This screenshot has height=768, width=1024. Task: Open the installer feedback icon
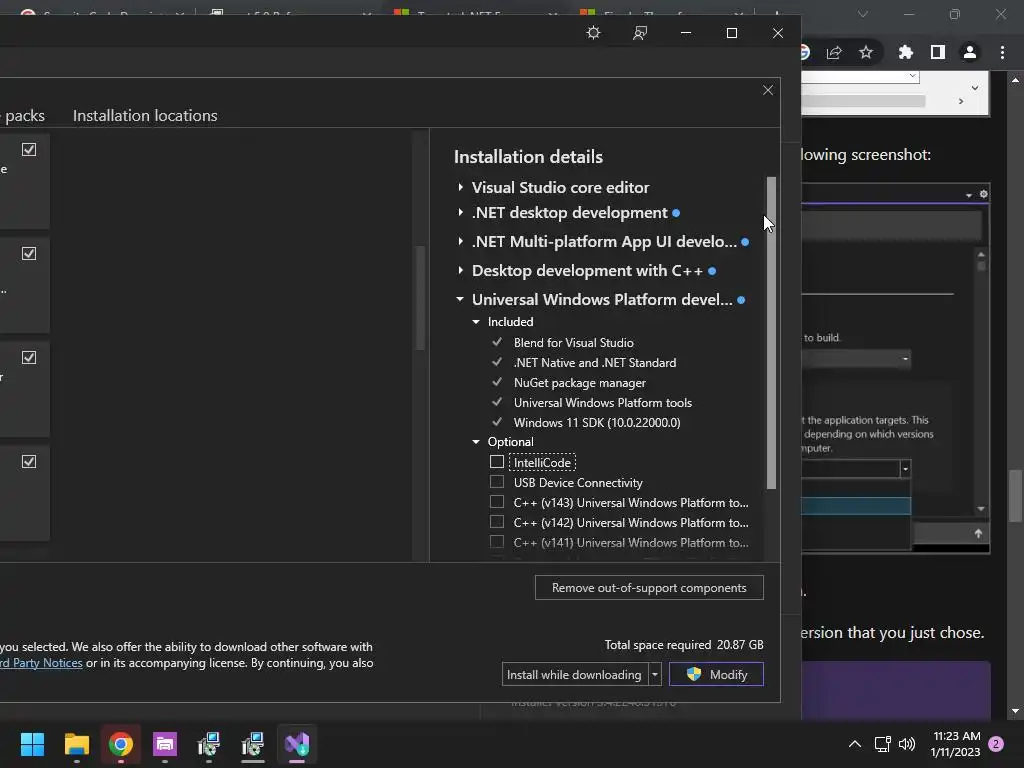coord(640,33)
